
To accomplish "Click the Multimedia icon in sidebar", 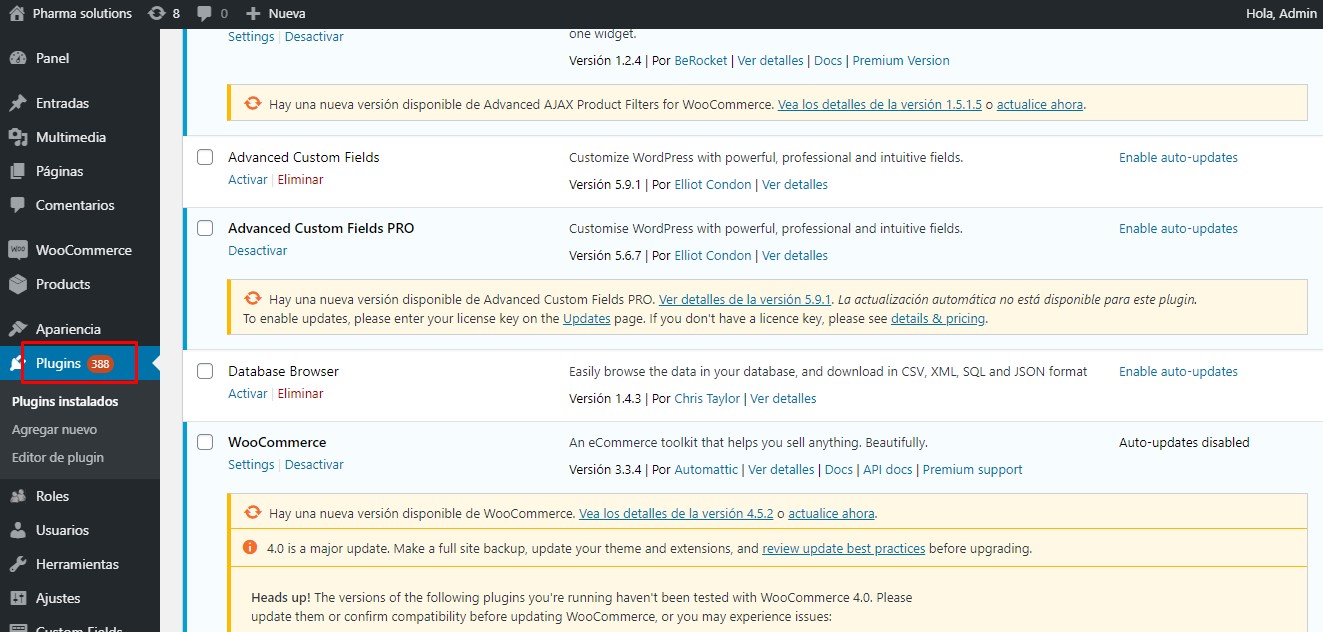I will tap(17, 137).
